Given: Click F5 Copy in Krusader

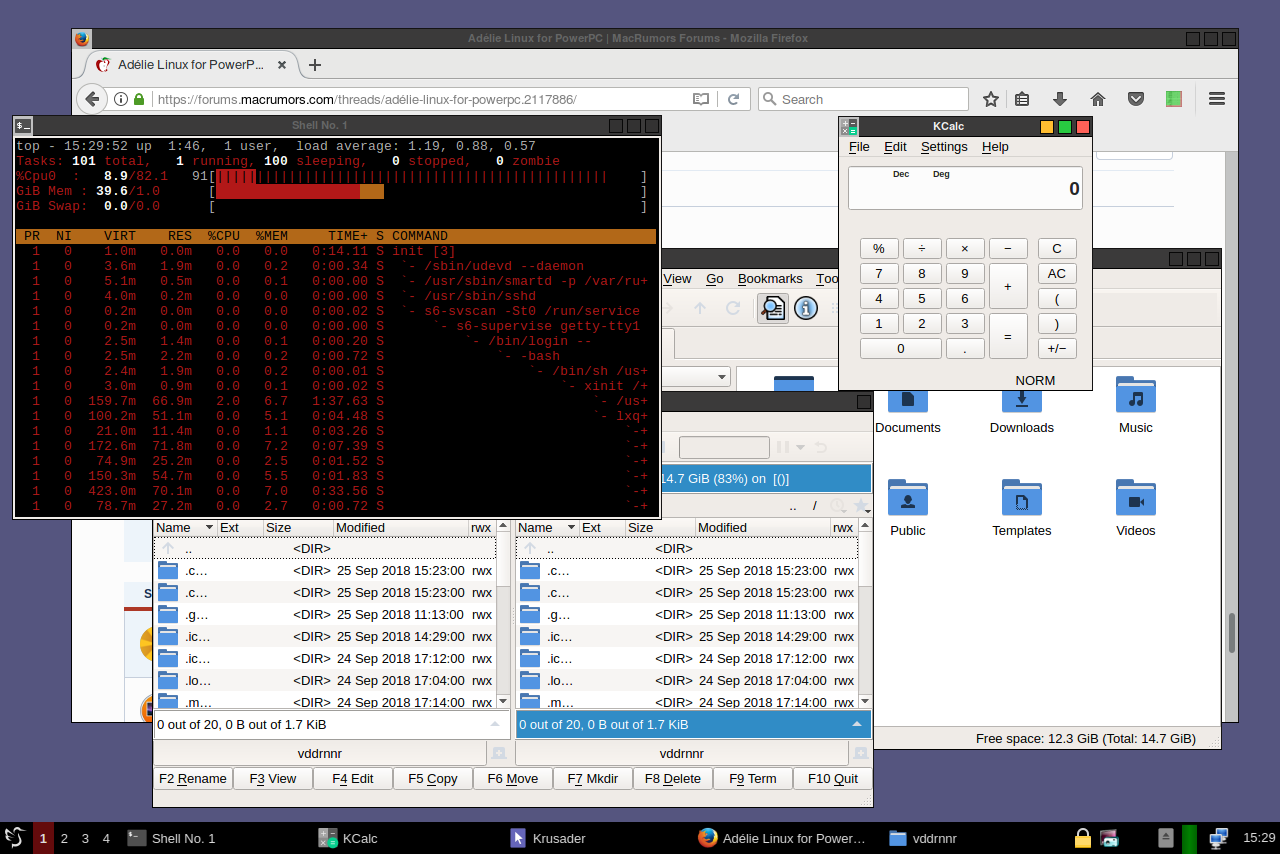Looking at the screenshot, I should [x=432, y=778].
